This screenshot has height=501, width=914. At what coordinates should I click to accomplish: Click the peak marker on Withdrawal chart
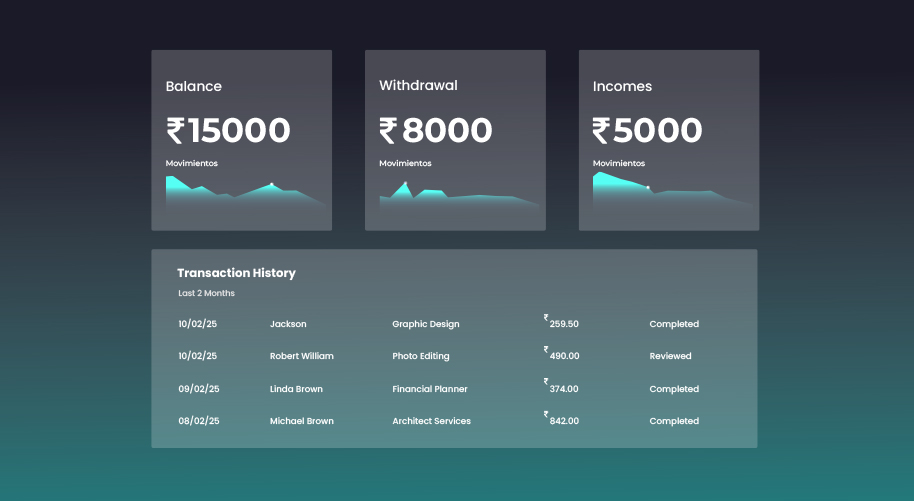tap(405, 183)
